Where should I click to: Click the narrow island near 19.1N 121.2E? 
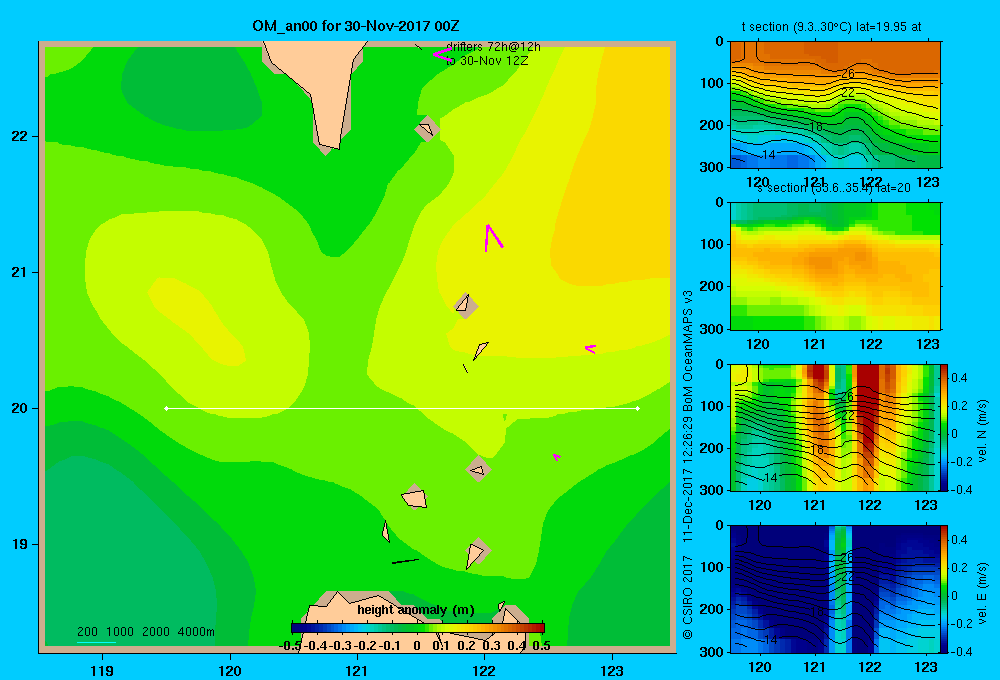386,531
